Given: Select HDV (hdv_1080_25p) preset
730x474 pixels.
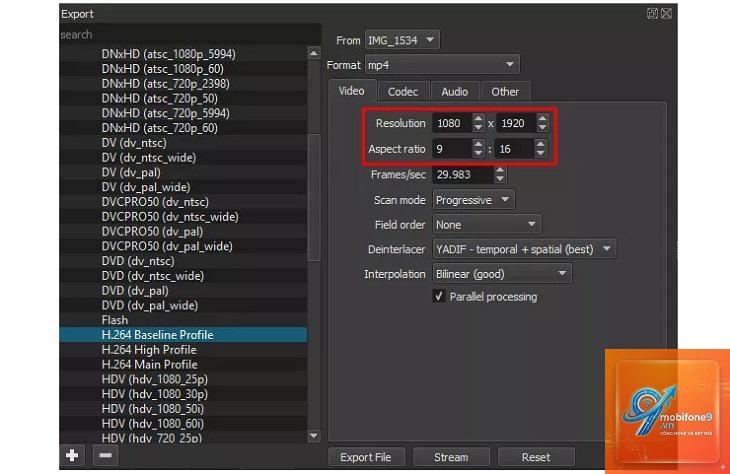Looking at the screenshot, I should point(183,379).
